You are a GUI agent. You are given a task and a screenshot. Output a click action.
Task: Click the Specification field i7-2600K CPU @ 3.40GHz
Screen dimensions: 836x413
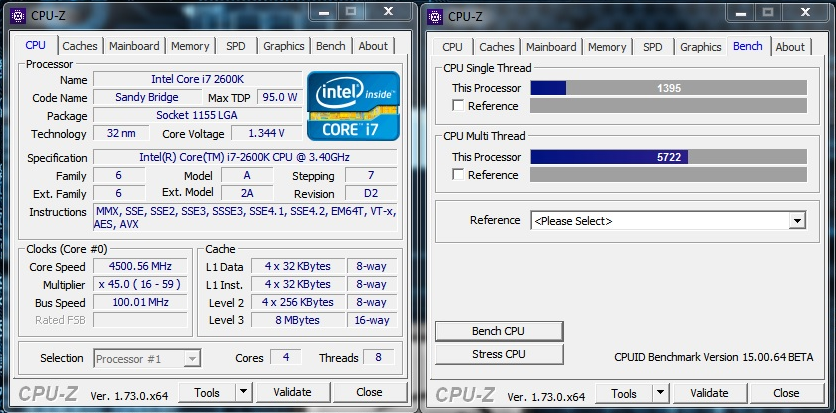point(245,157)
